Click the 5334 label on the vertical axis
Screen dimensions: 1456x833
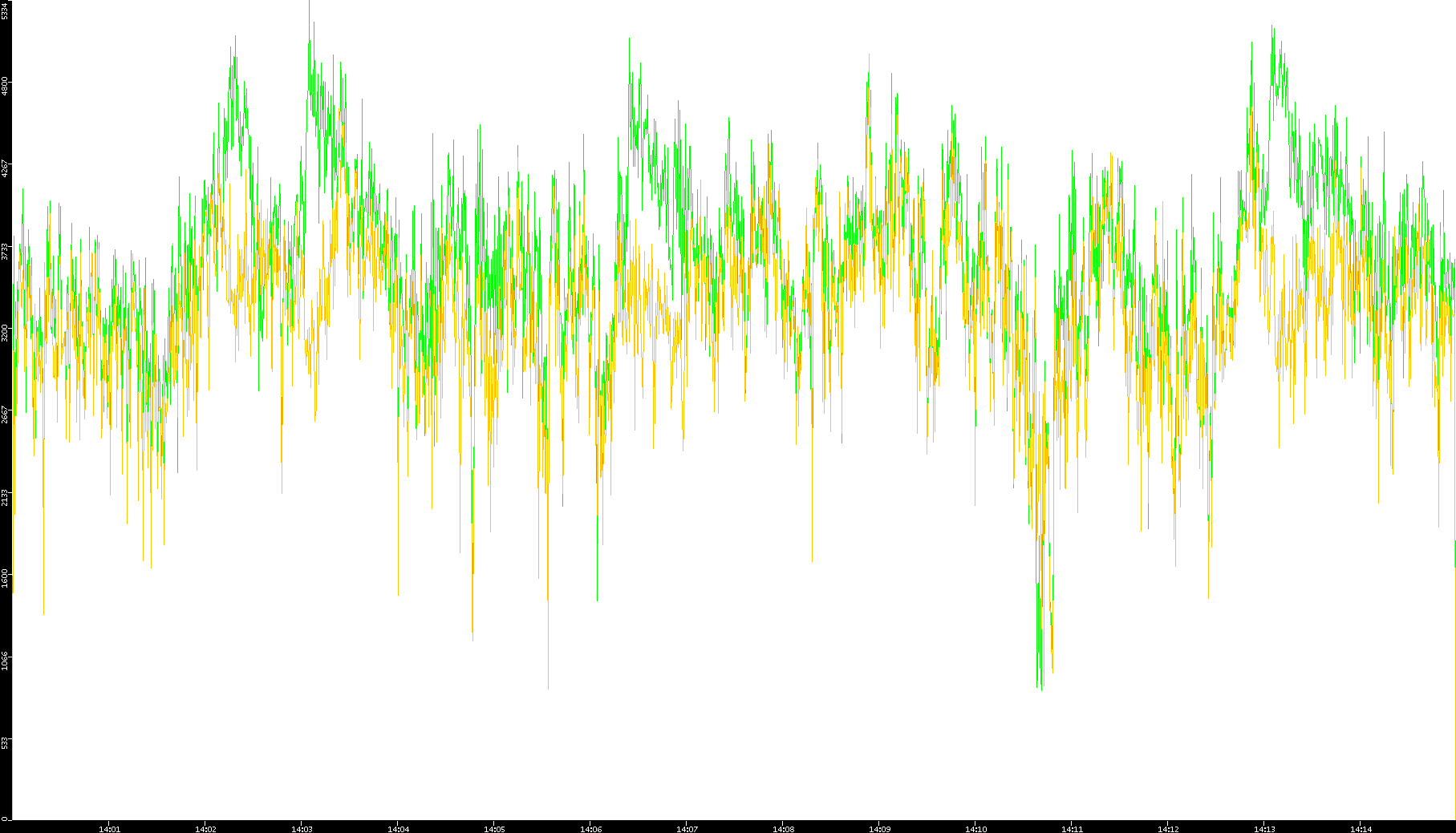pos(6,10)
